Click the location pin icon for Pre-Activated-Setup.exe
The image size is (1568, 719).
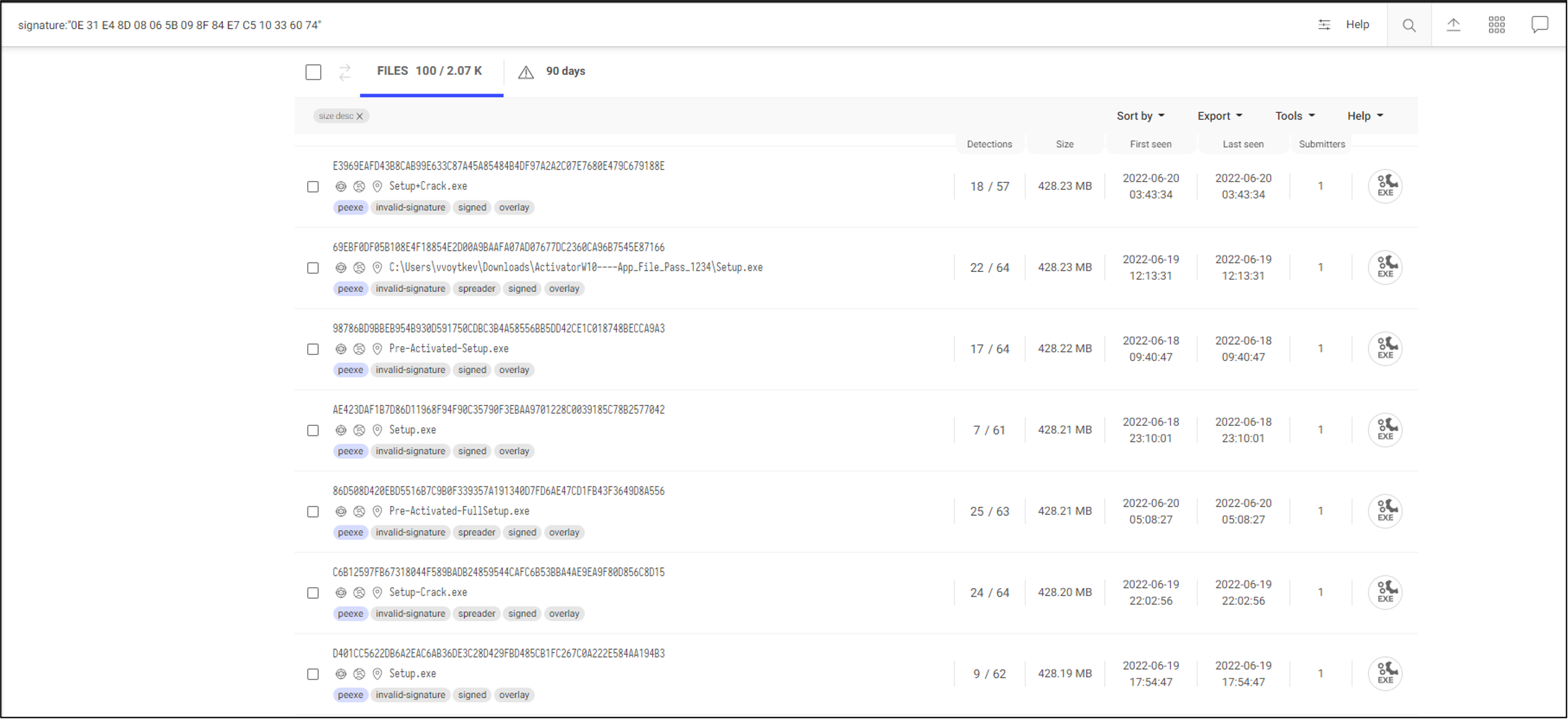(377, 349)
